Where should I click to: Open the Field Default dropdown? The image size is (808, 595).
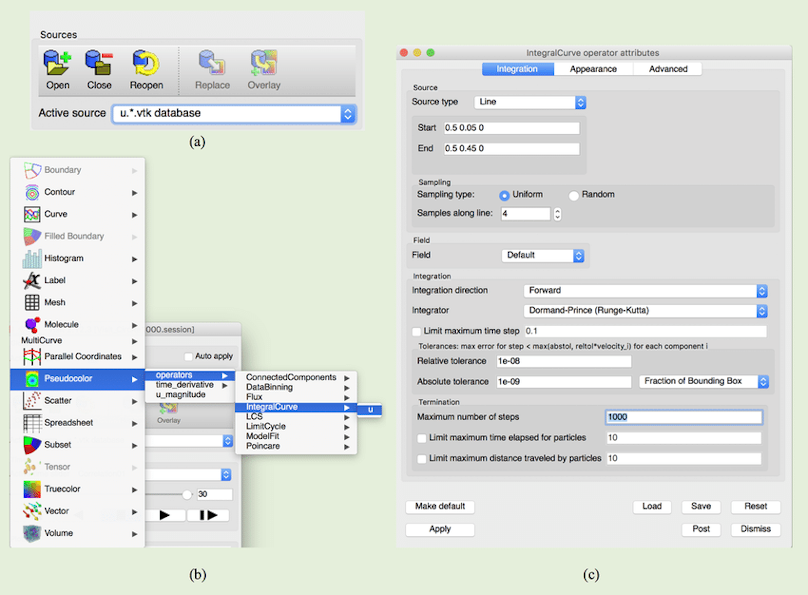[543, 256]
